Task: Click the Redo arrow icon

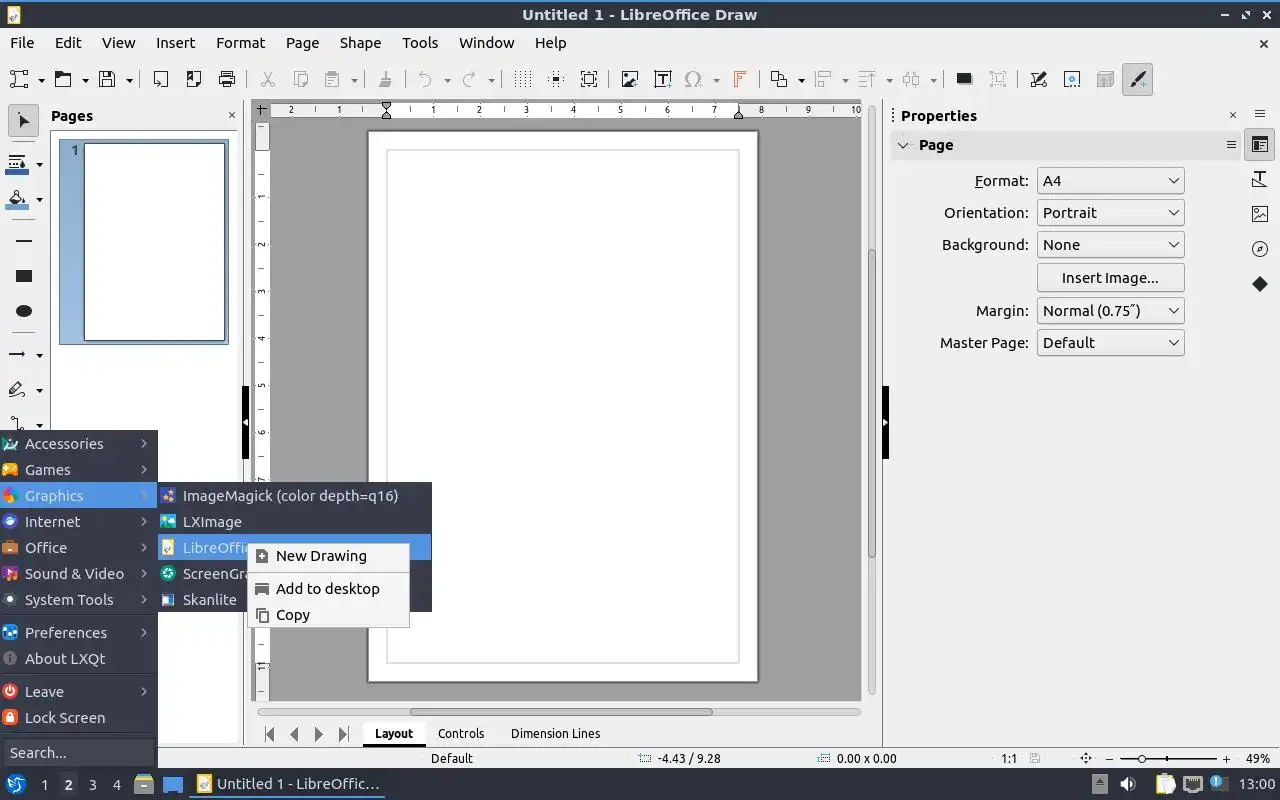Action: 469,79
